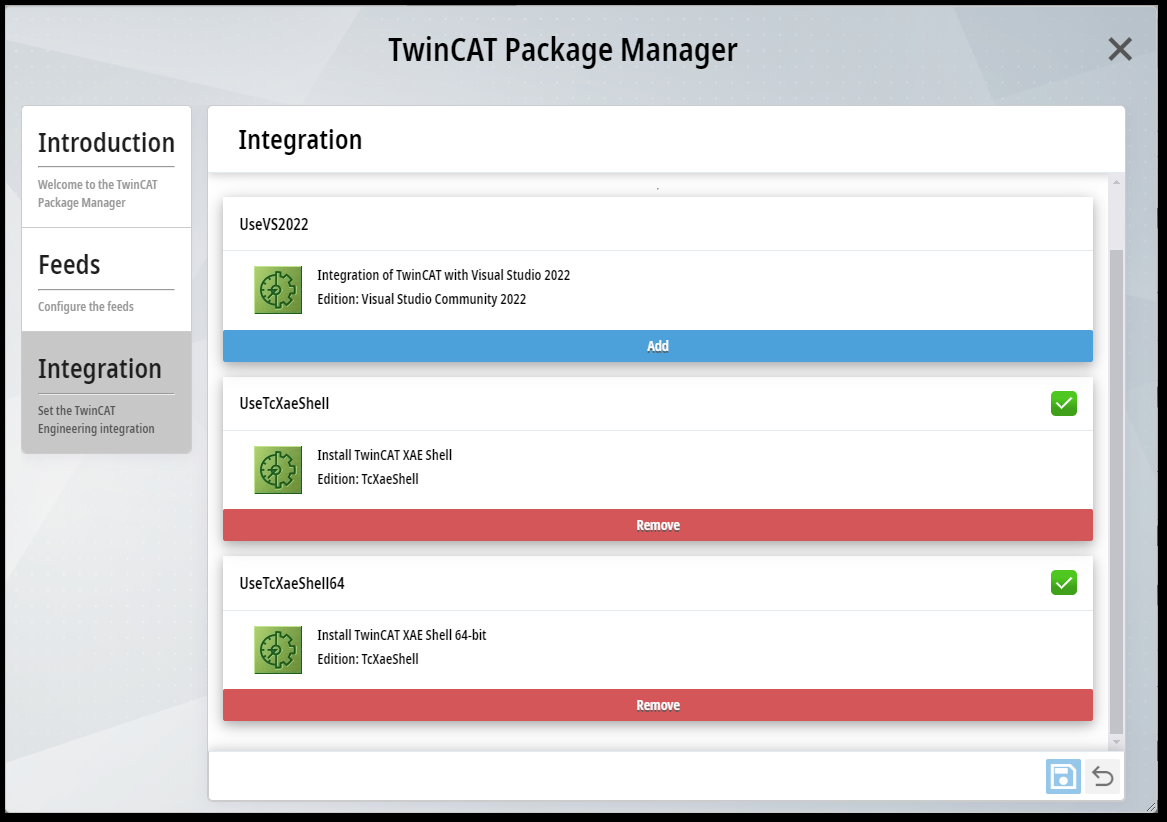Image resolution: width=1167 pixels, height=822 pixels.
Task: Click the UseVS2022 gear integration icon
Action: tap(278, 290)
